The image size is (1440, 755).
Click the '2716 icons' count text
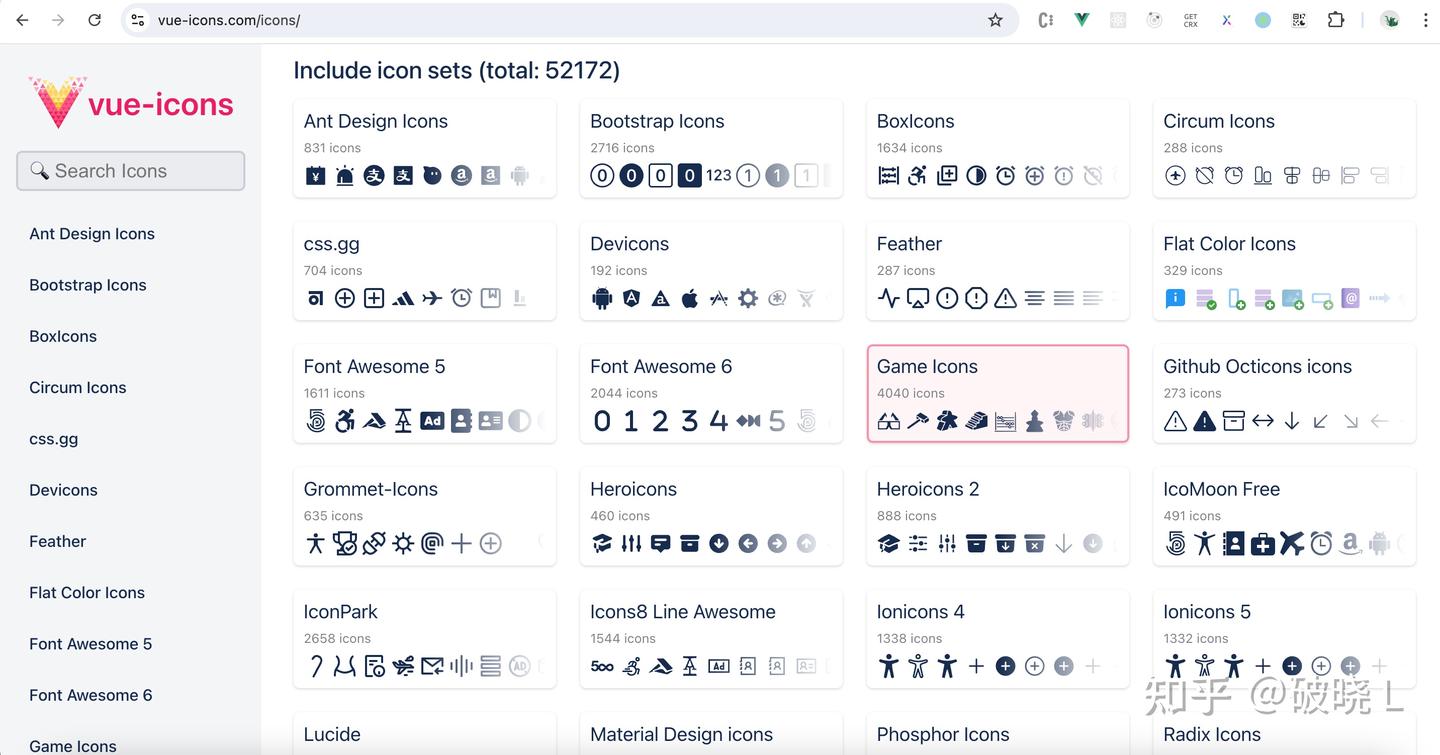[622, 148]
